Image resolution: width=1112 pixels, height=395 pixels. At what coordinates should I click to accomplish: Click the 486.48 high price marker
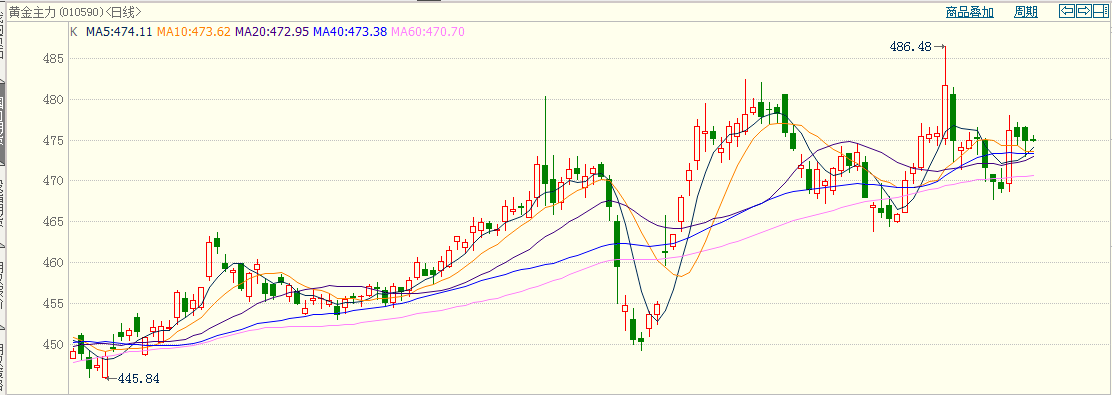(x=910, y=47)
